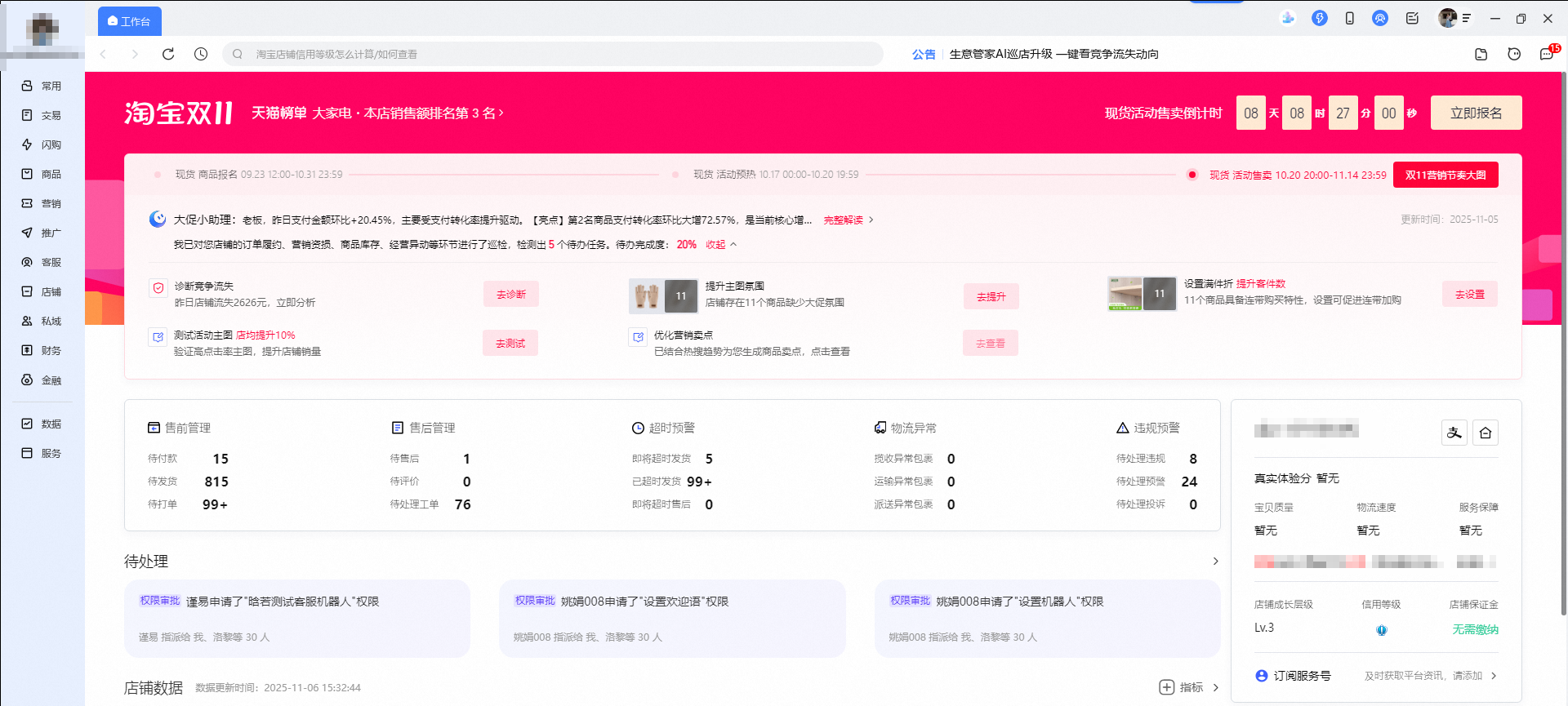Open 双11营销节奏大图 button

coord(1445,175)
